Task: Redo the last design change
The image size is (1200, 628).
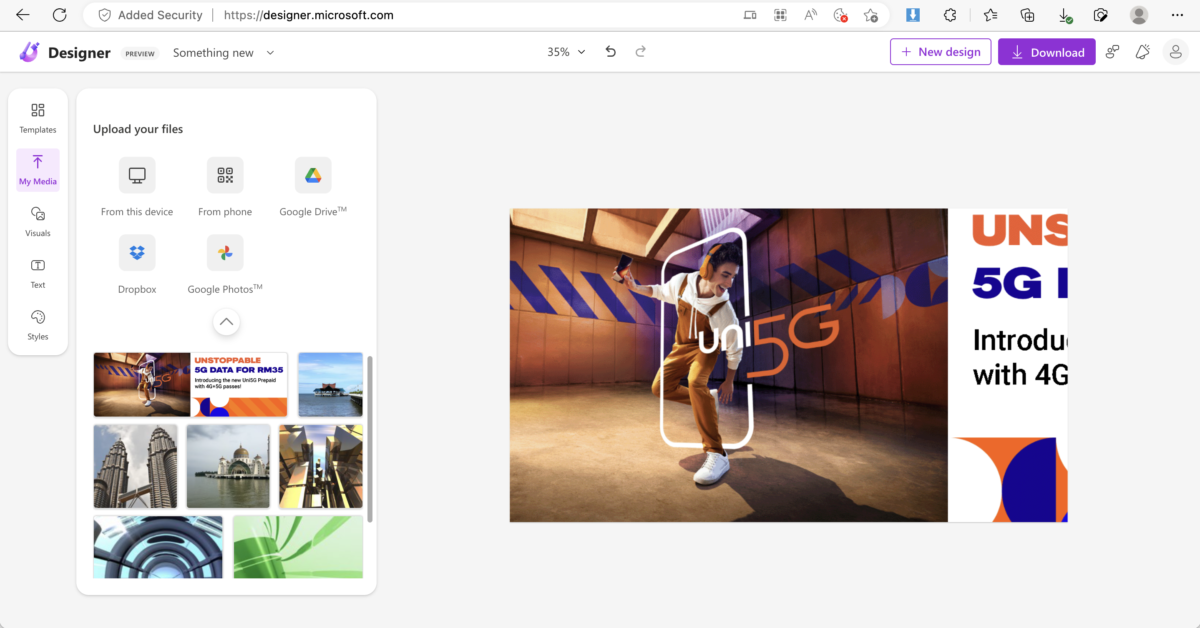Action: pyautogui.click(x=641, y=52)
